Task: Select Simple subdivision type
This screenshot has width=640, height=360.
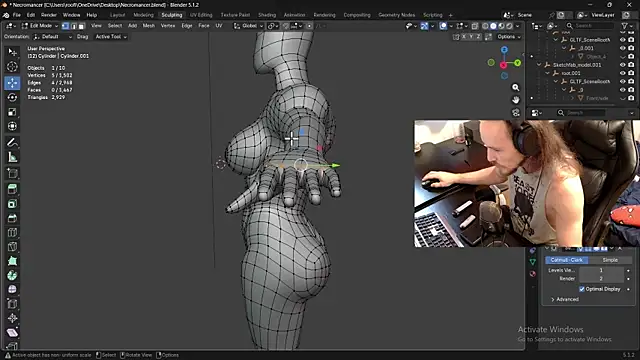Action: coord(610,260)
